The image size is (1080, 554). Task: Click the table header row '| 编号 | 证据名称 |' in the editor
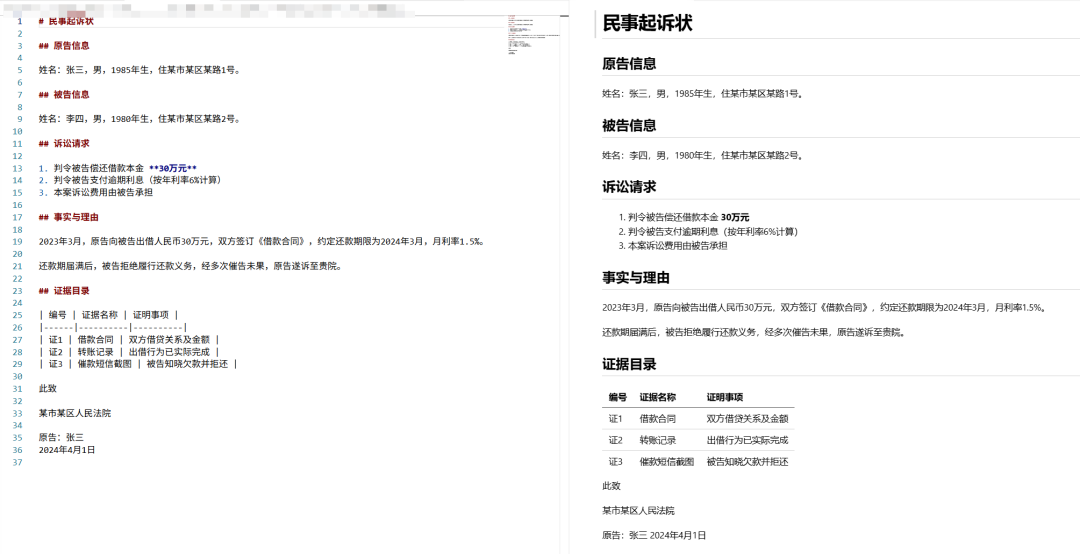pyautogui.click(x=110, y=315)
